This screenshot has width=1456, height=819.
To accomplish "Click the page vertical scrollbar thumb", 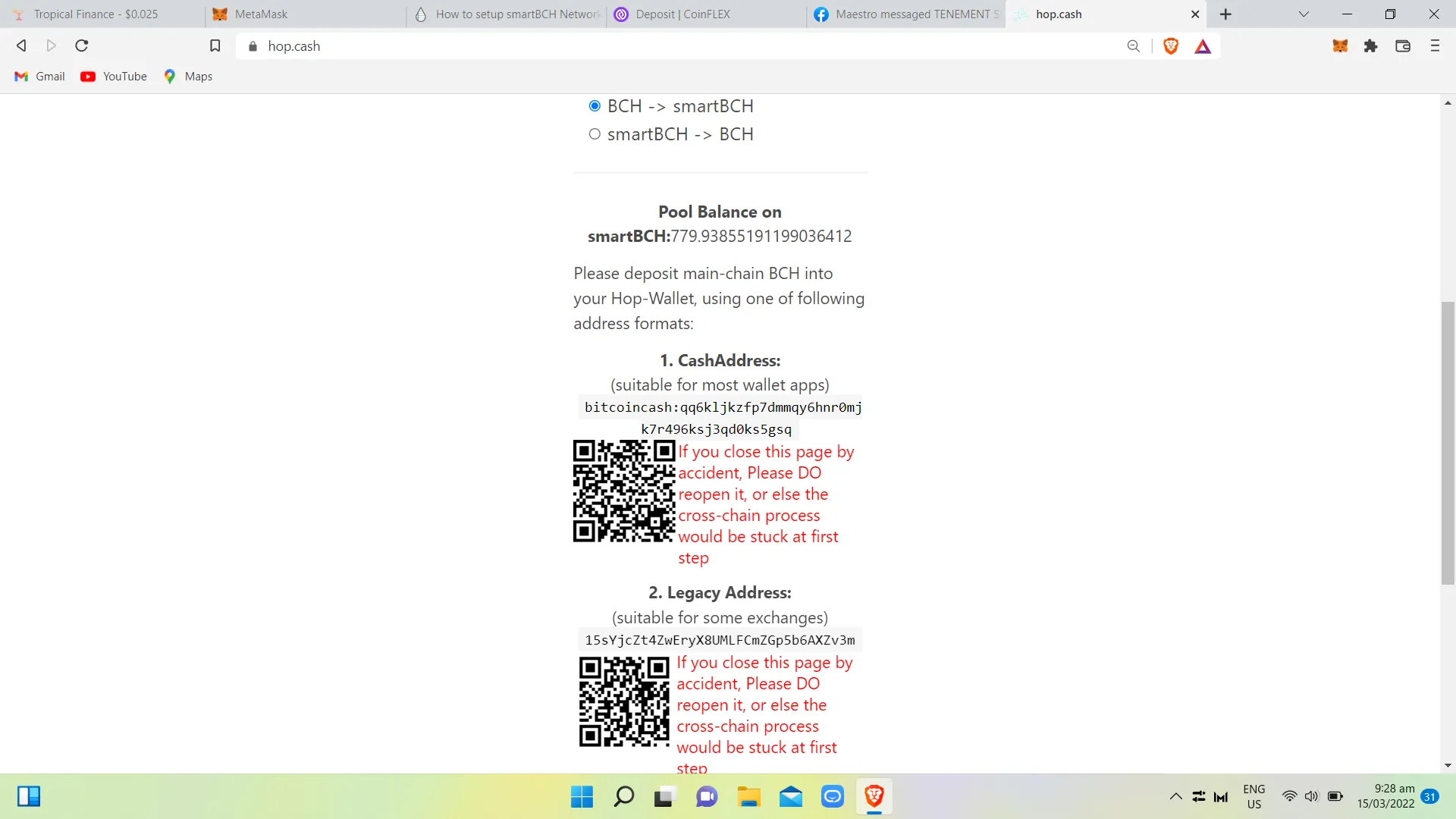I will [1448, 443].
